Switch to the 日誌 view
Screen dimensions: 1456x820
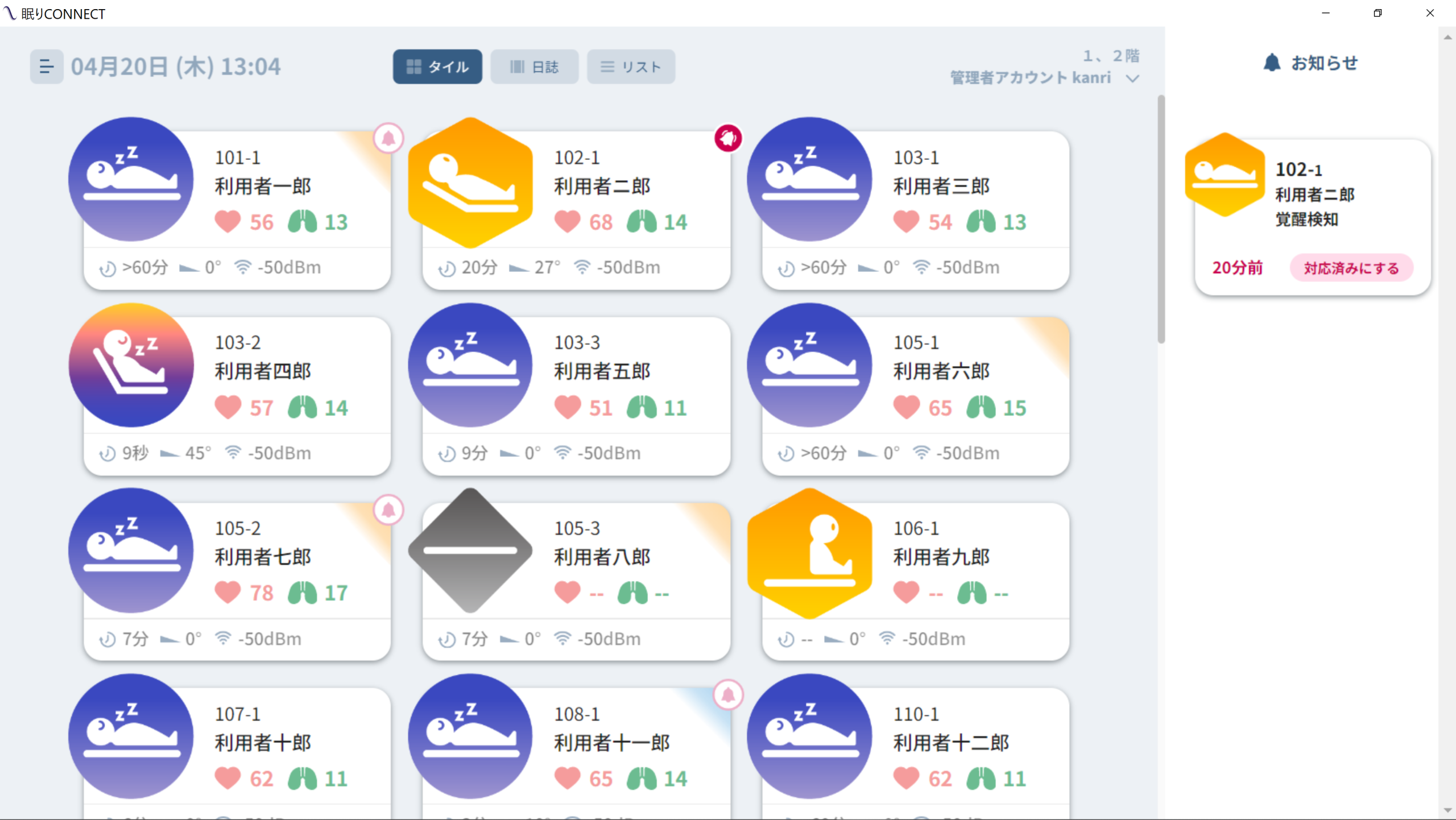[534, 67]
